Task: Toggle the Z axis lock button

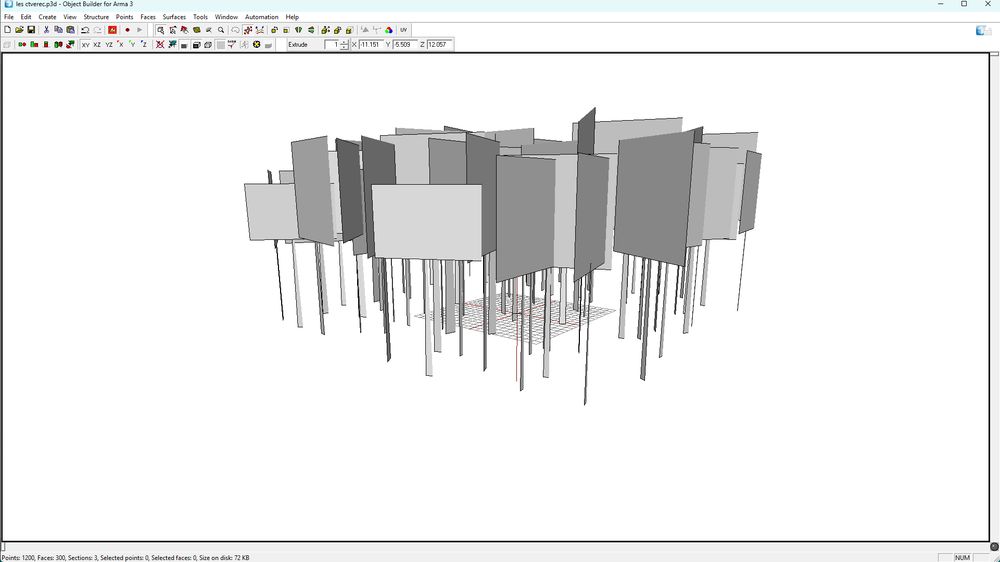Action: tap(144, 45)
